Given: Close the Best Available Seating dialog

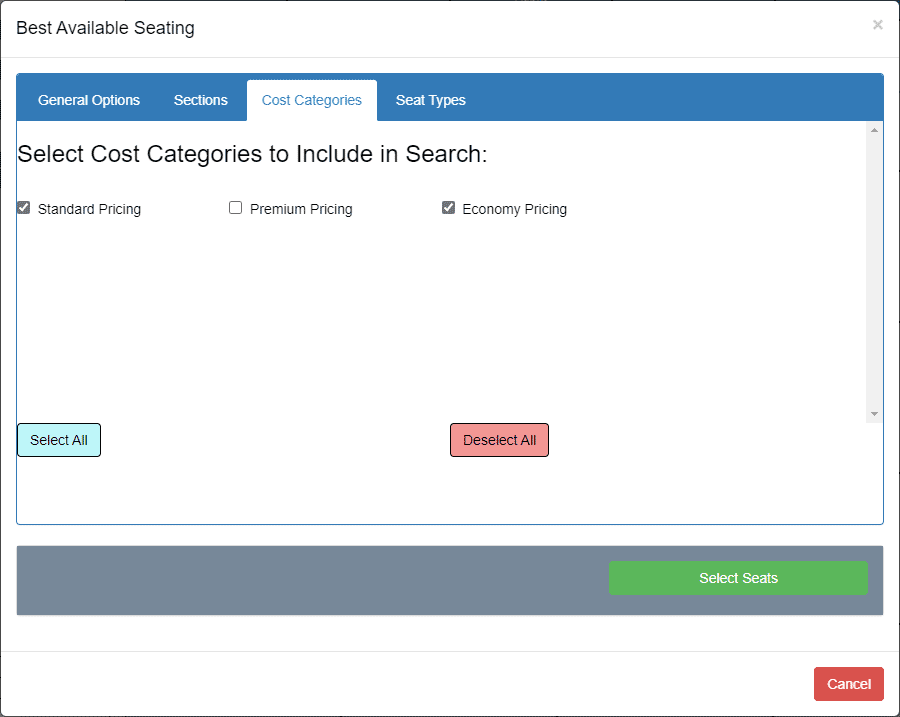Looking at the screenshot, I should pos(877,25).
